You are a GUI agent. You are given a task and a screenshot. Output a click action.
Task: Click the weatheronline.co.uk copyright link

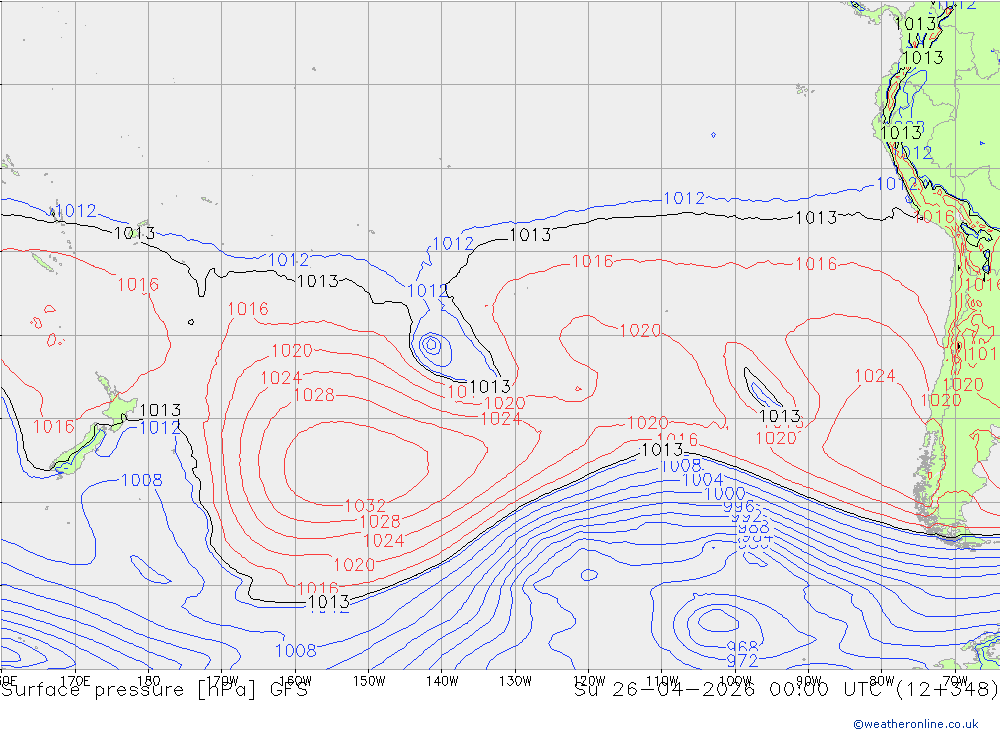[x=925, y=723]
